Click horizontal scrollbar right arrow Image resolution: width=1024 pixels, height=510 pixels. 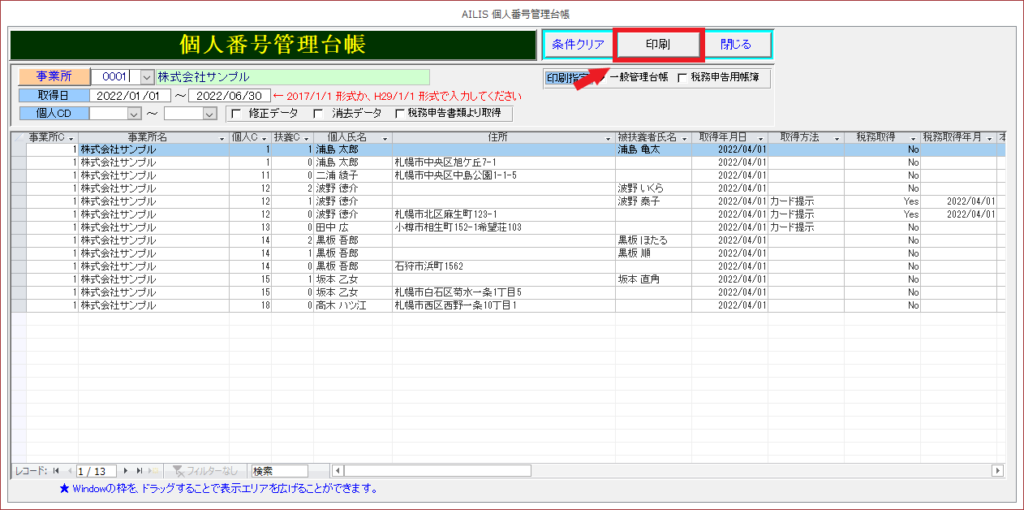click(997, 470)
